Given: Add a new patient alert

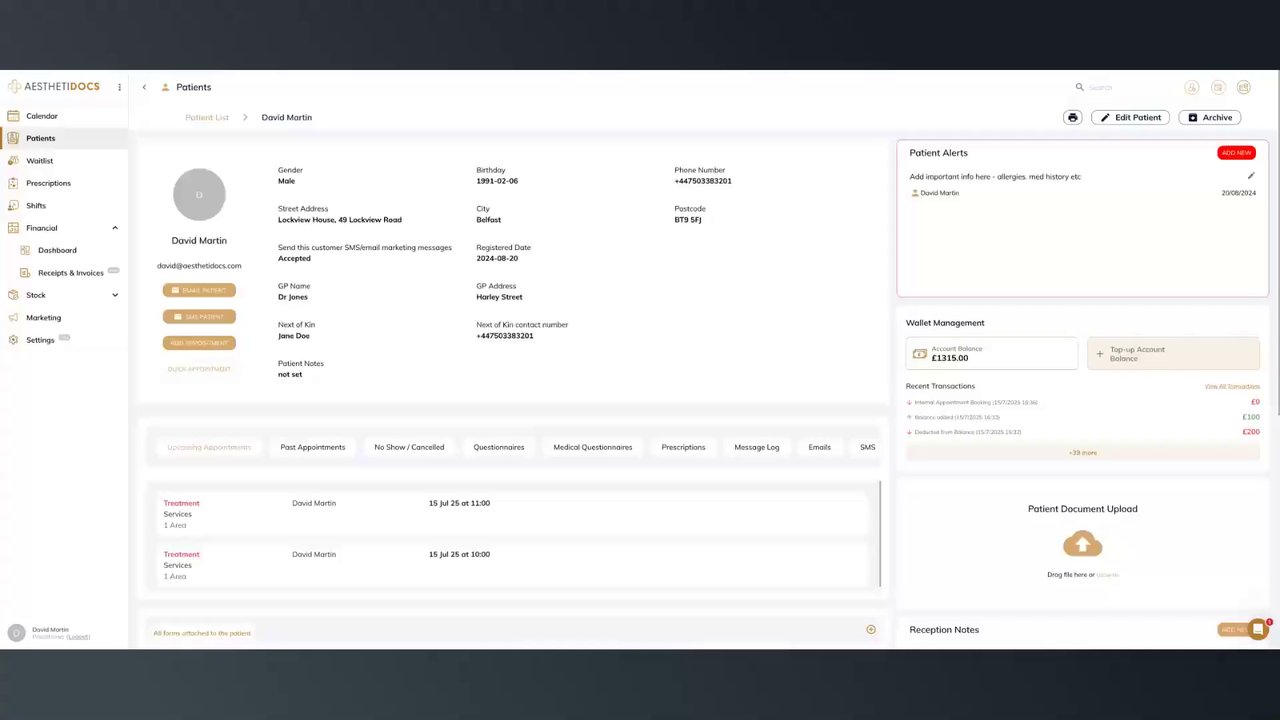Looking at the screenshot, I should click(1236, 153).
